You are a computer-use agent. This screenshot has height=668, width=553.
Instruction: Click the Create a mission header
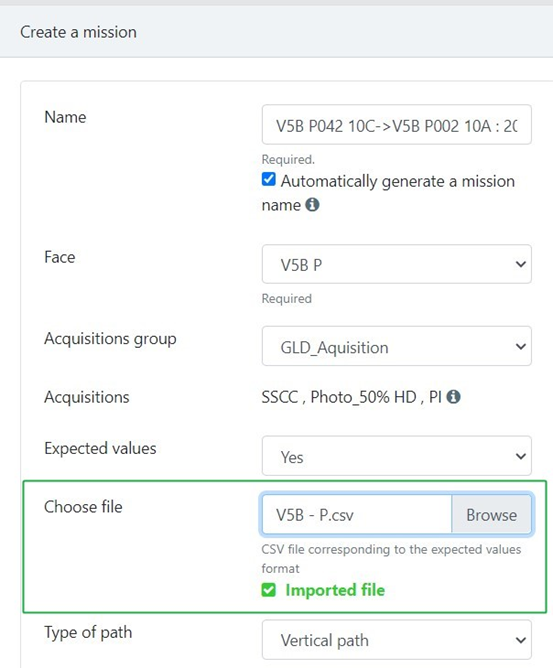click(78, 32)
